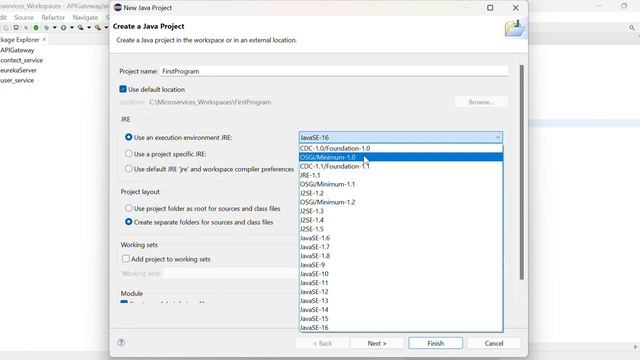Open the Refactor menu in Eclipse
The width and height of the screenshot is (640, 360).
pyautogui.click(x=53, y=18)
